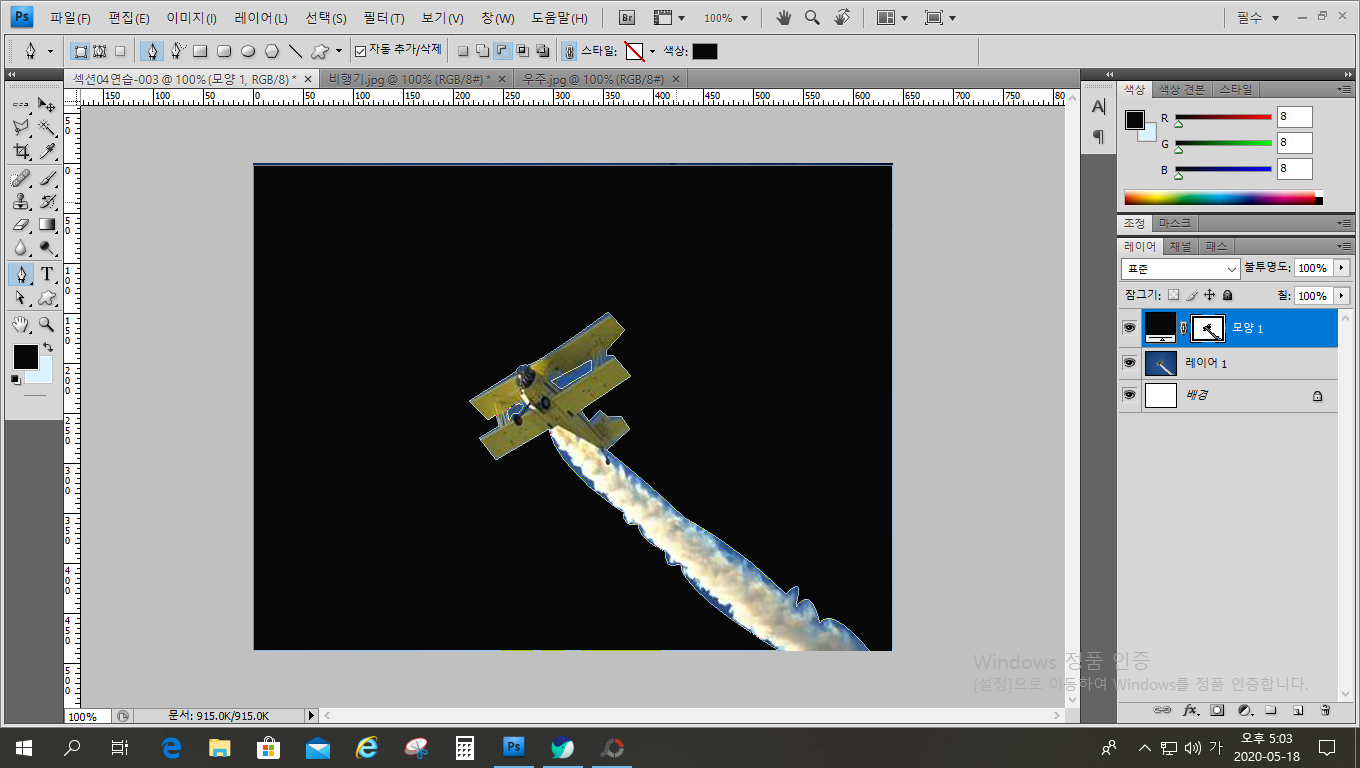
Task: Select the Polygonal Lasso tool
Action: tap(21, 127)
